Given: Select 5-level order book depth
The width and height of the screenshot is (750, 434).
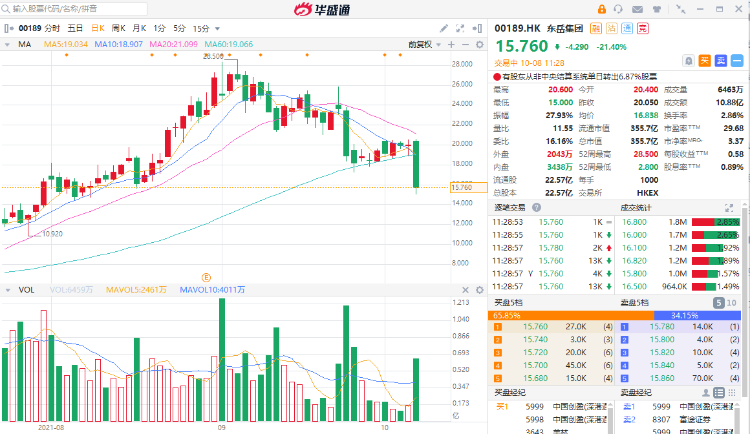Looking at the screenshot, I should tap(718, 302).
